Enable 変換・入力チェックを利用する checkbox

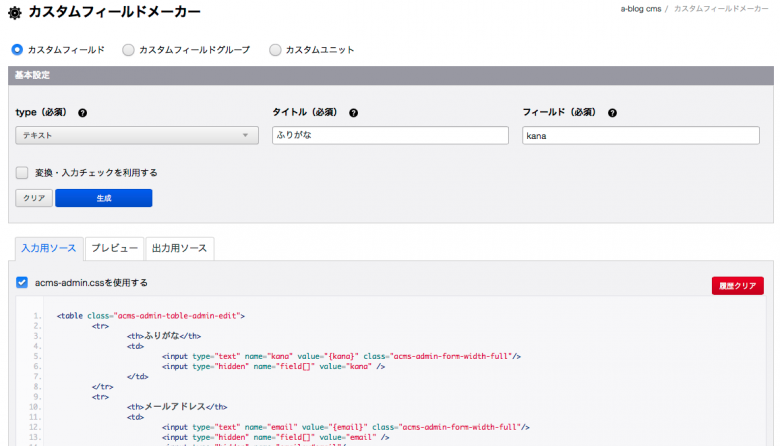click(22, 172)
